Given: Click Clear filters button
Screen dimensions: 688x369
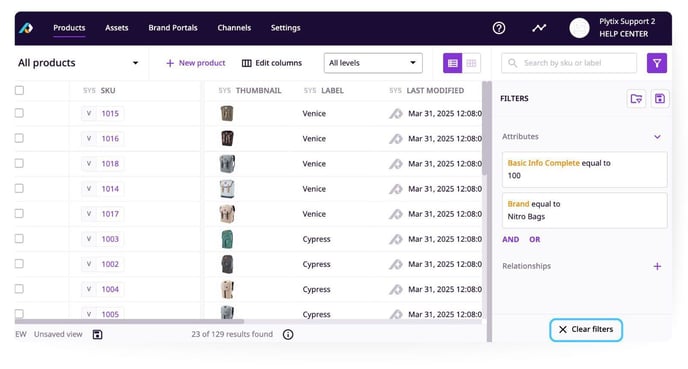Looking at the screenshot, I should pos(586,330).
